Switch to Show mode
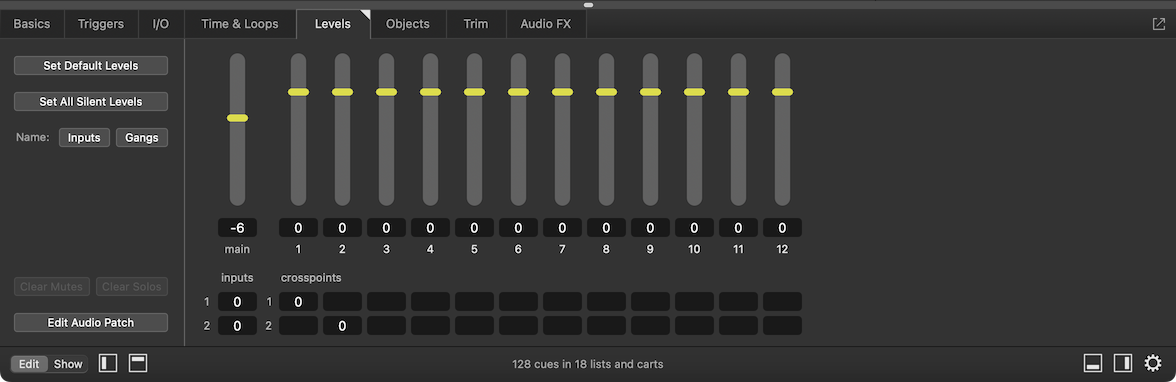This screenshot has height=382, width=1176. (68, 364)
